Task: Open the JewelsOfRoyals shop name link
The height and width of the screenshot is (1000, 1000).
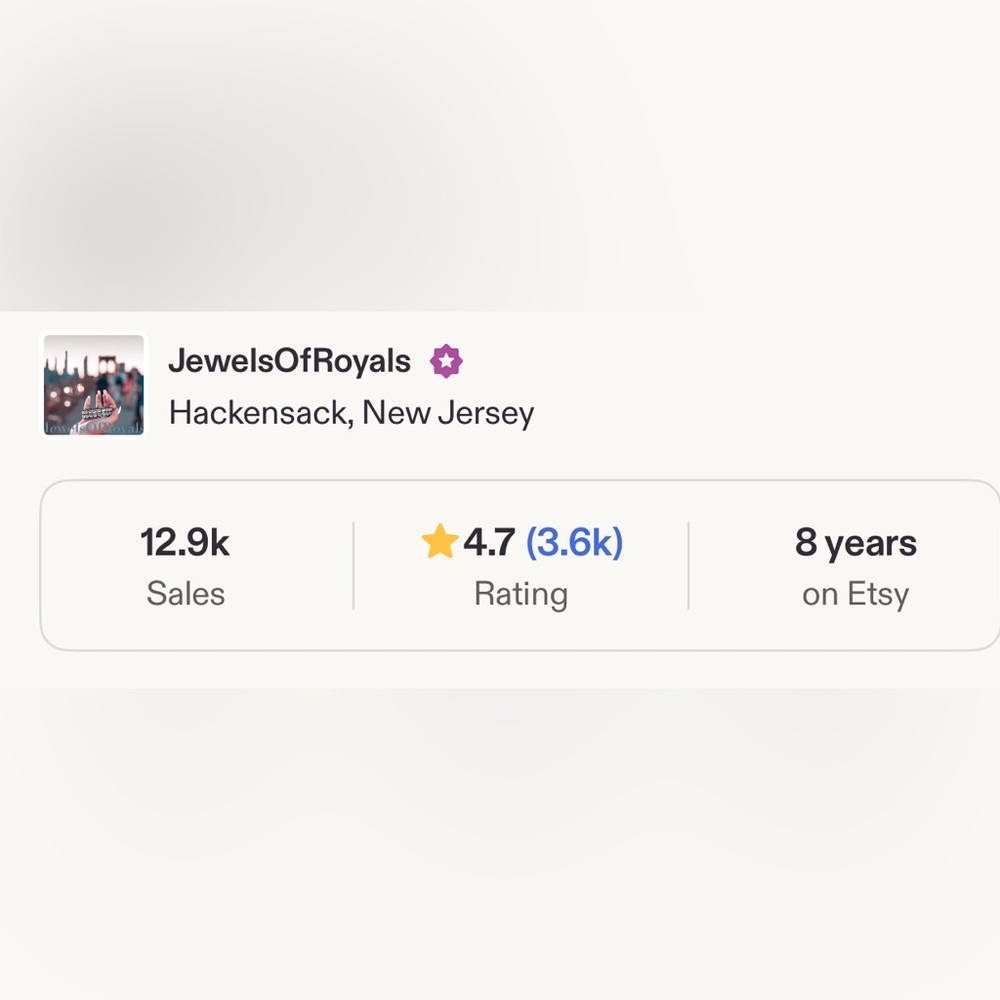Action: point(289,361)
